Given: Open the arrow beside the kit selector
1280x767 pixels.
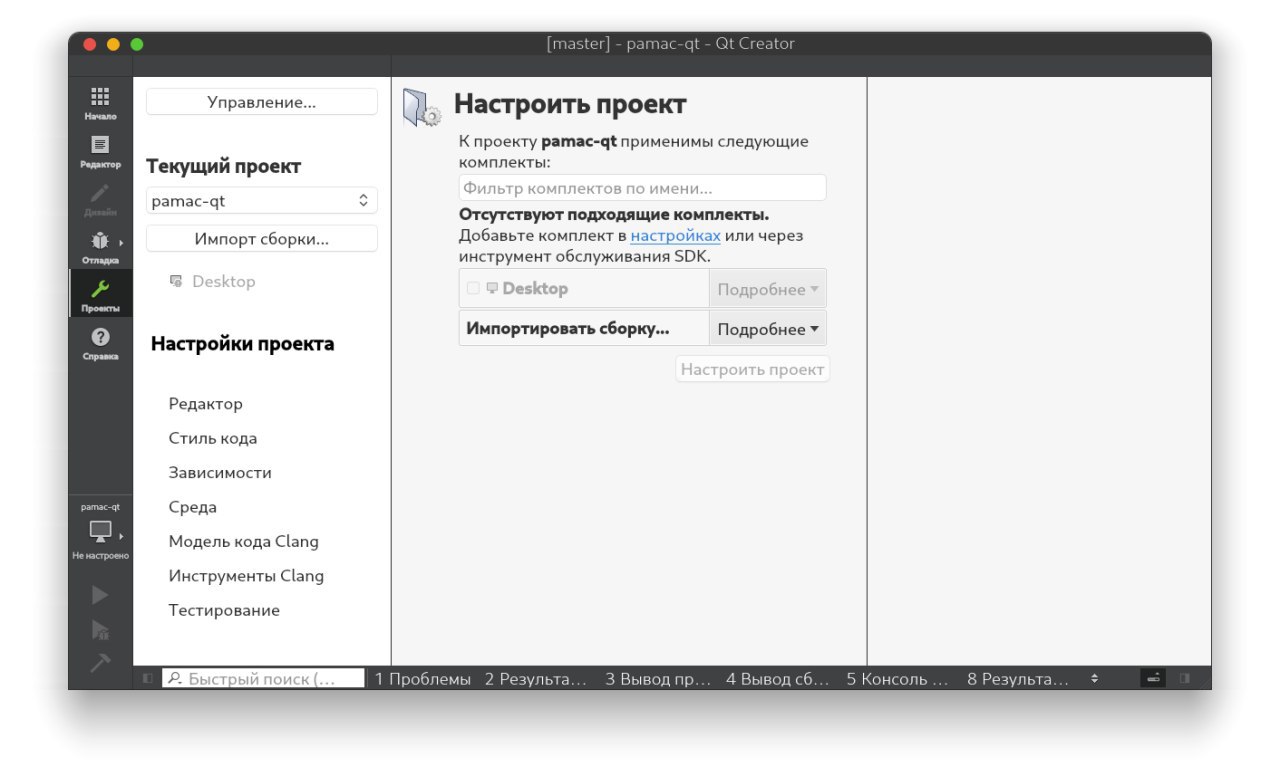Looking at the screenshot, I should click(x=122, y=536).
